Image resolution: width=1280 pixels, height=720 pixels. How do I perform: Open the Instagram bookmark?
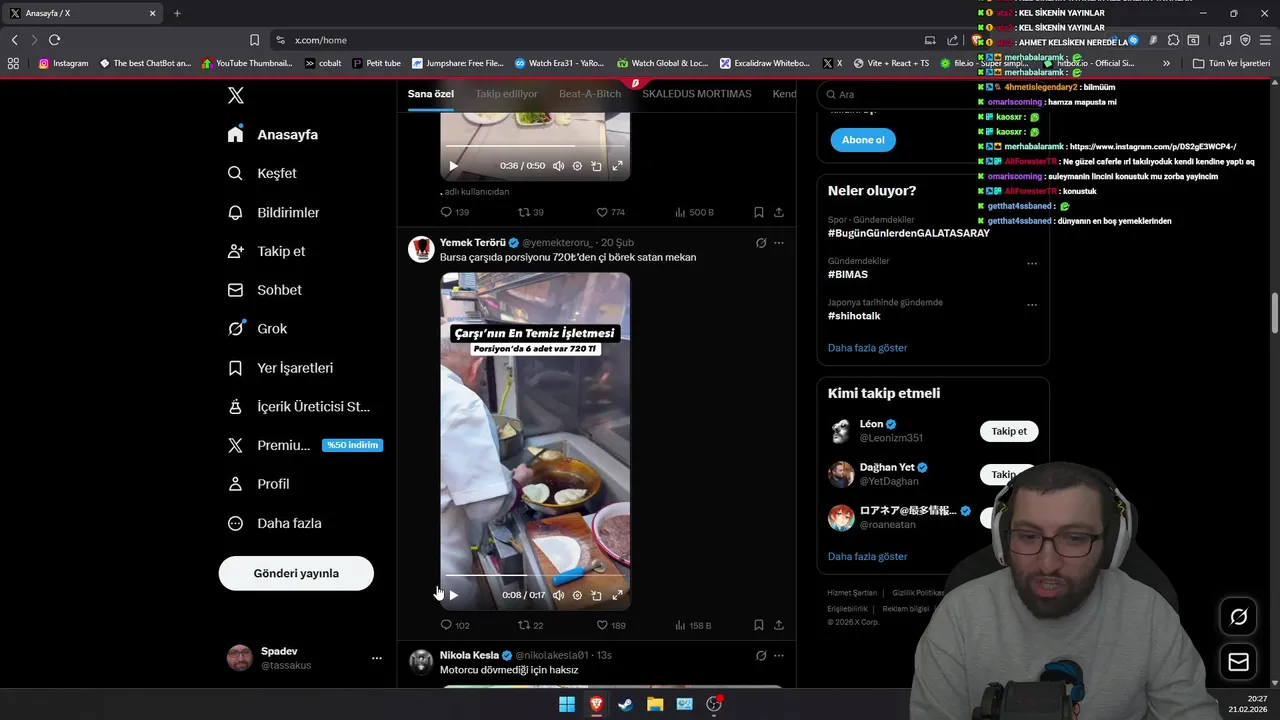(63, 63)
